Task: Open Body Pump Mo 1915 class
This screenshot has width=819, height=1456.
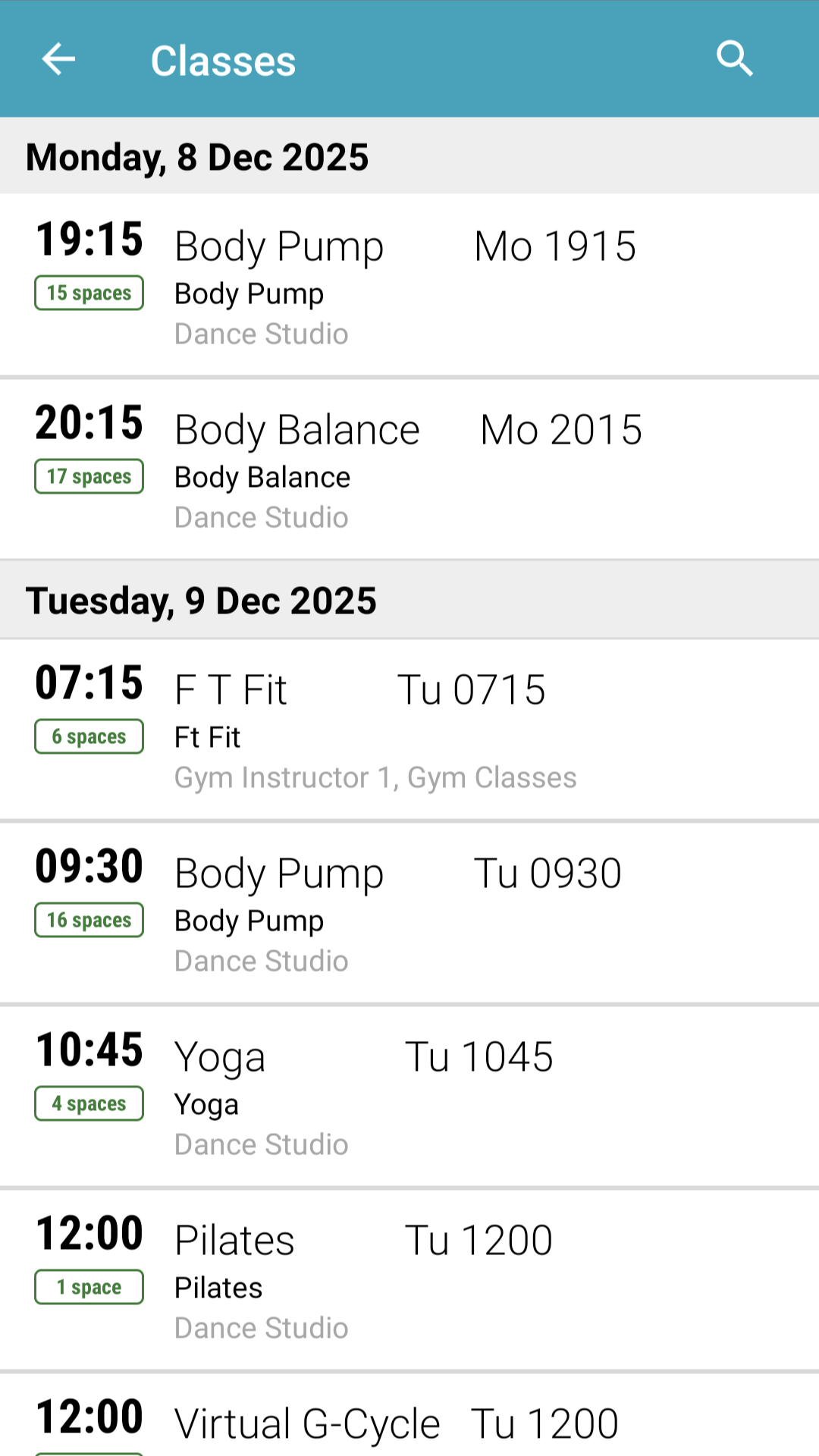Action: pyautogui.click(x=406, y=247)
